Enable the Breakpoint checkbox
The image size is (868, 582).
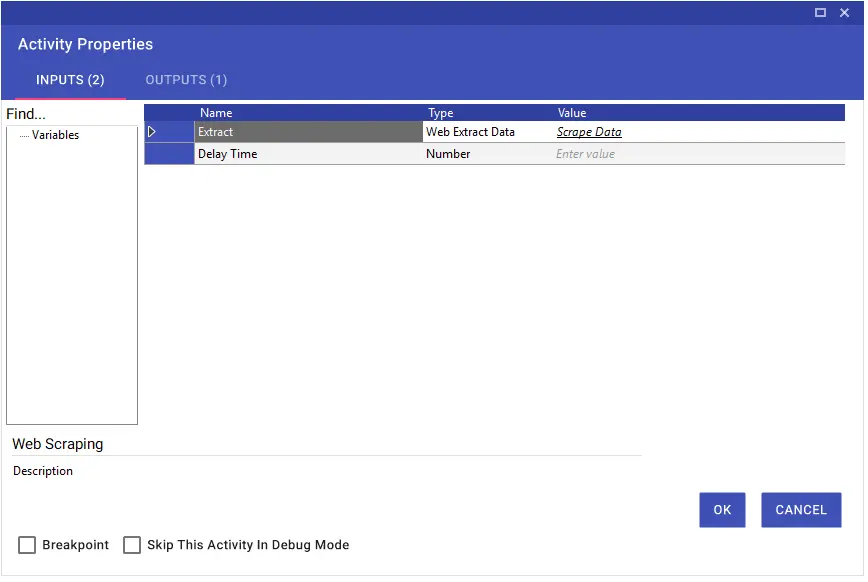tap(27, 546)
